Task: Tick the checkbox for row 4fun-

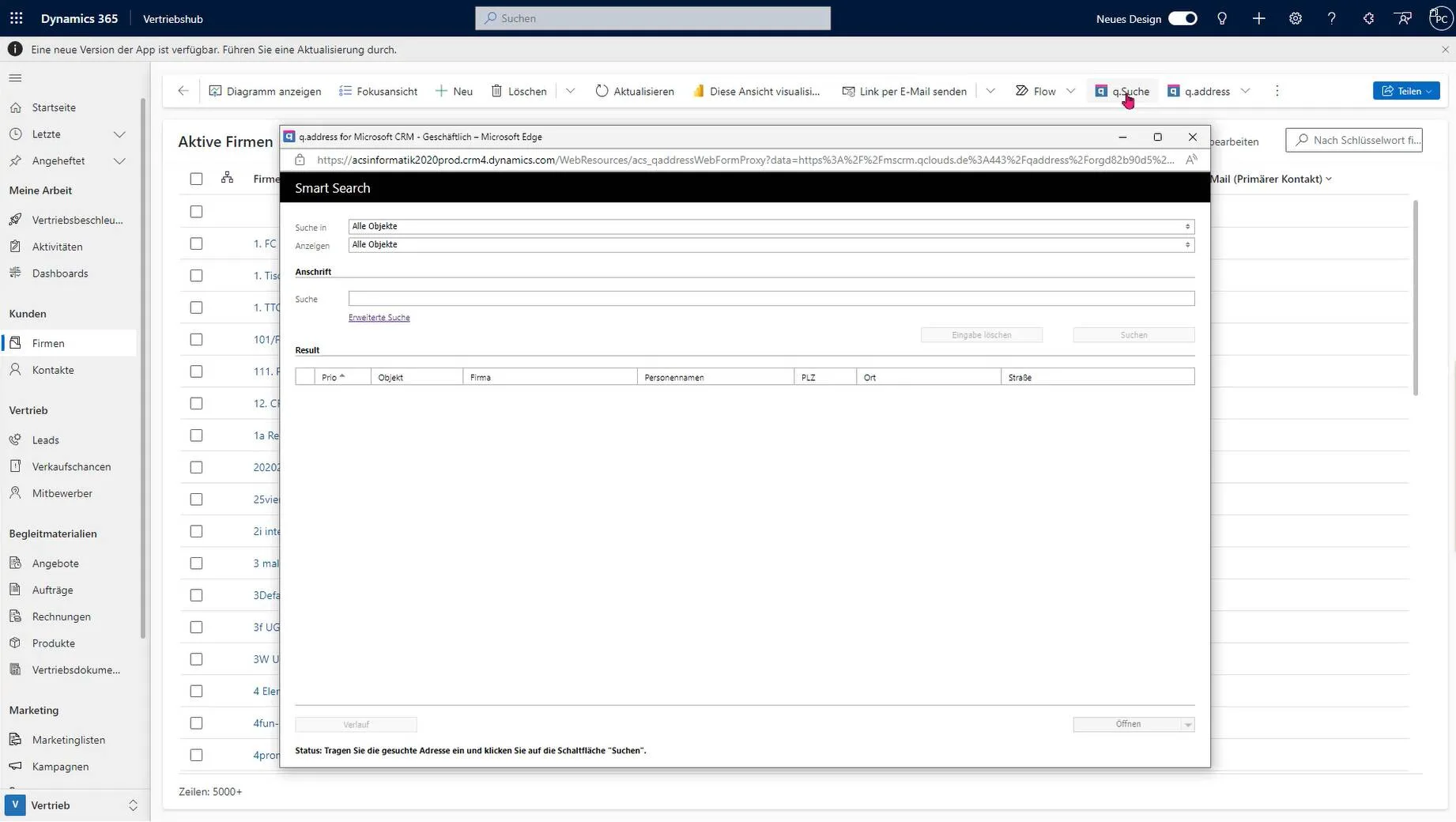Action: coord(196,723)
